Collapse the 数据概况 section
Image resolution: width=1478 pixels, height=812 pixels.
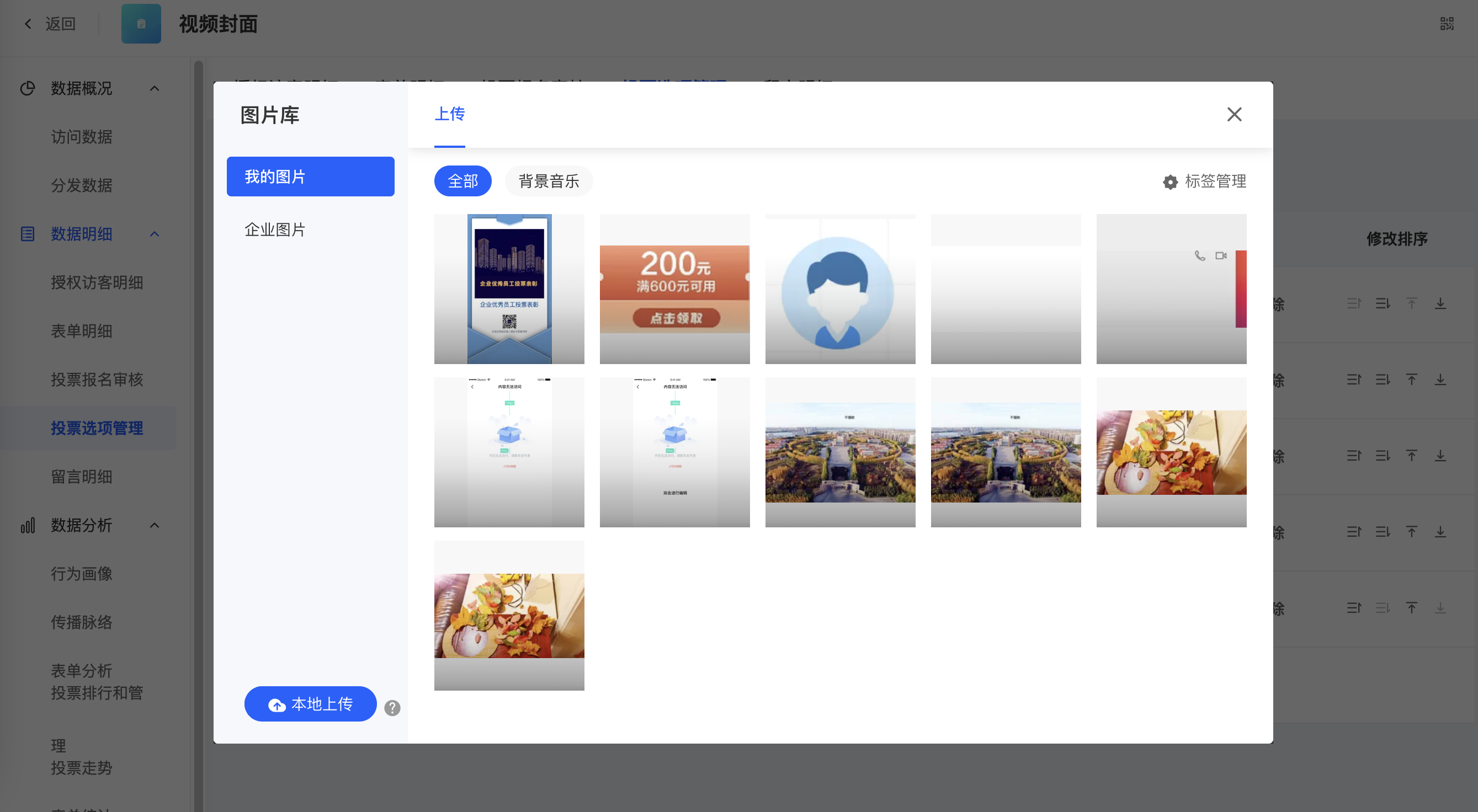click(x=155, y=88)
